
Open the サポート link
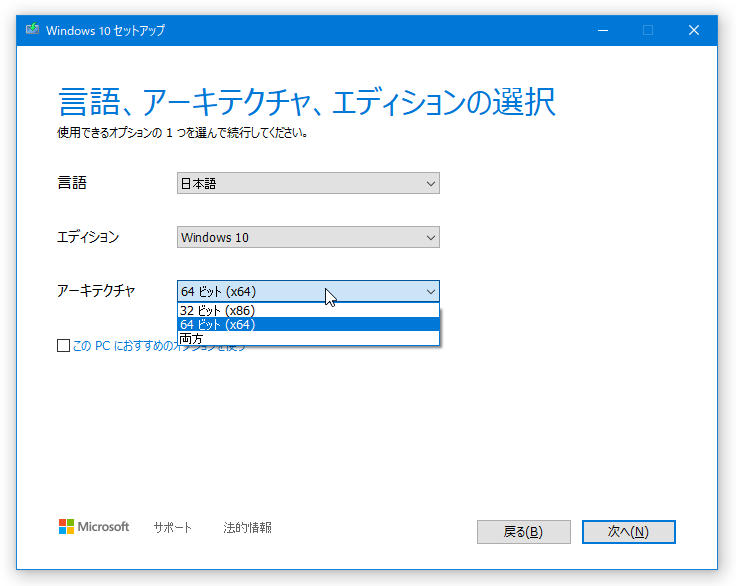[173, 527]
